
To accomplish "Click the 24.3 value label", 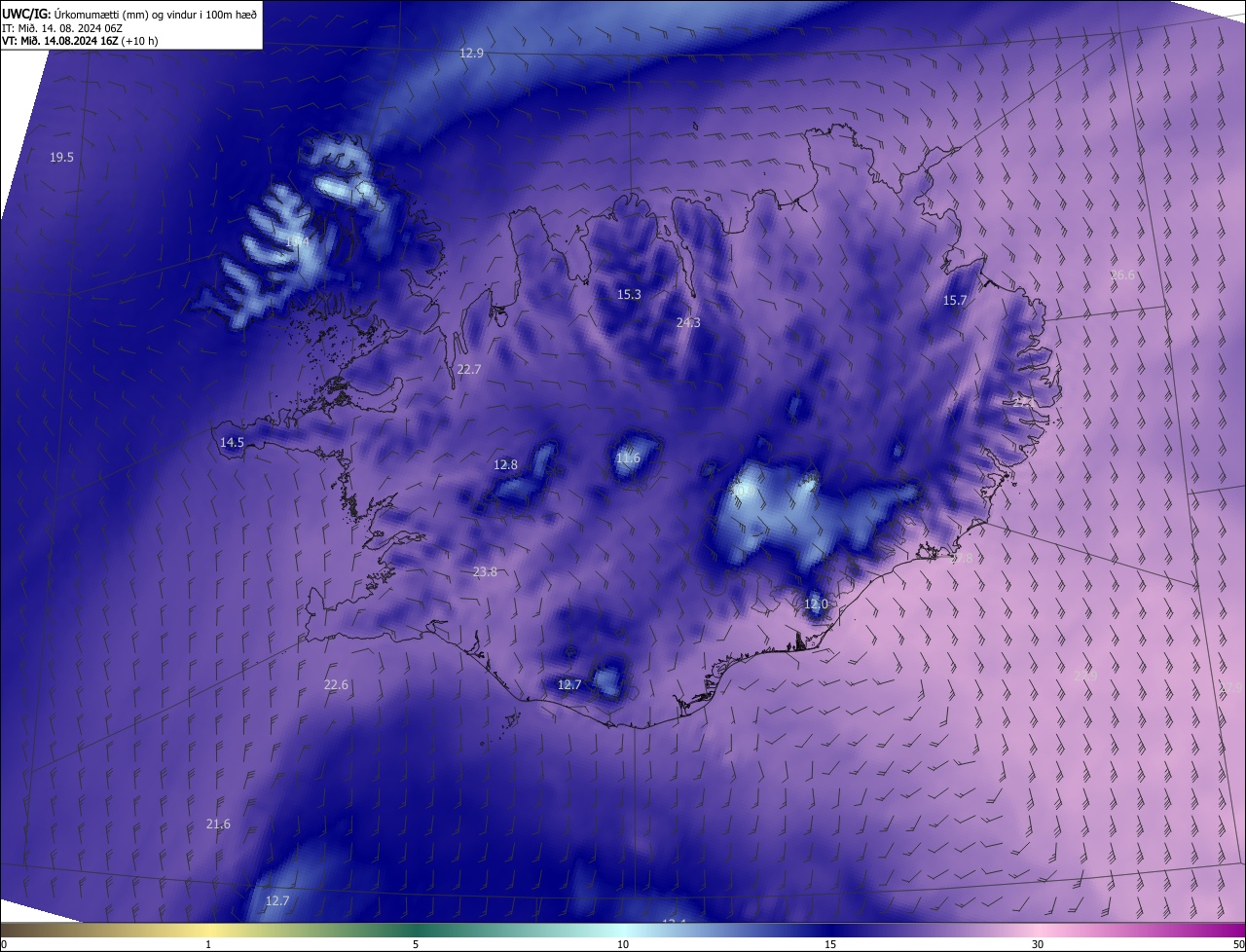I will coord(688,322).
